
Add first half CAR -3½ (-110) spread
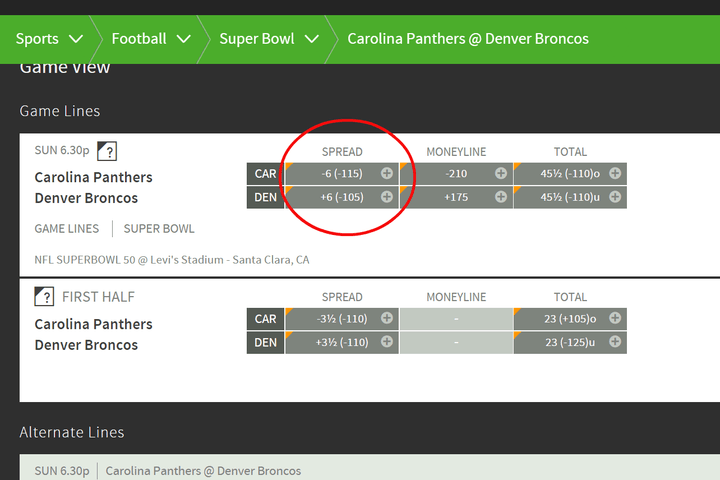(x=342, y=319)
